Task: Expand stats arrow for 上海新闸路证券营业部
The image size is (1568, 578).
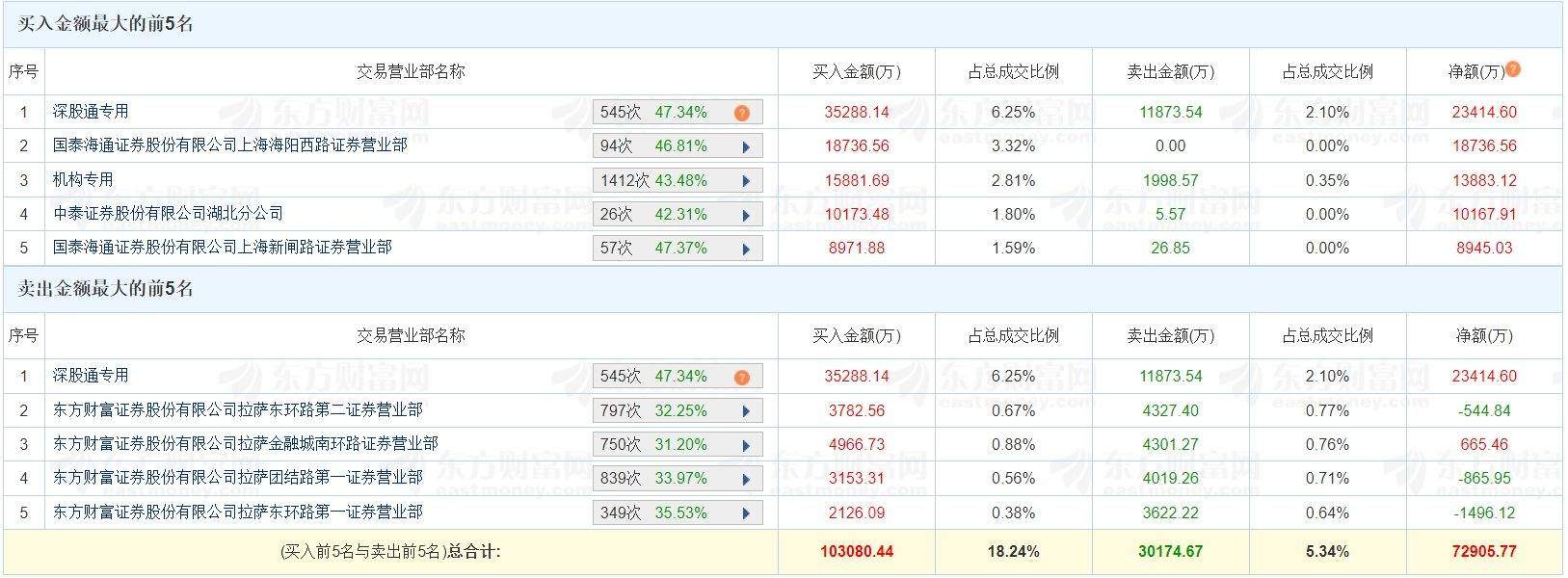Action: point(746,249)
